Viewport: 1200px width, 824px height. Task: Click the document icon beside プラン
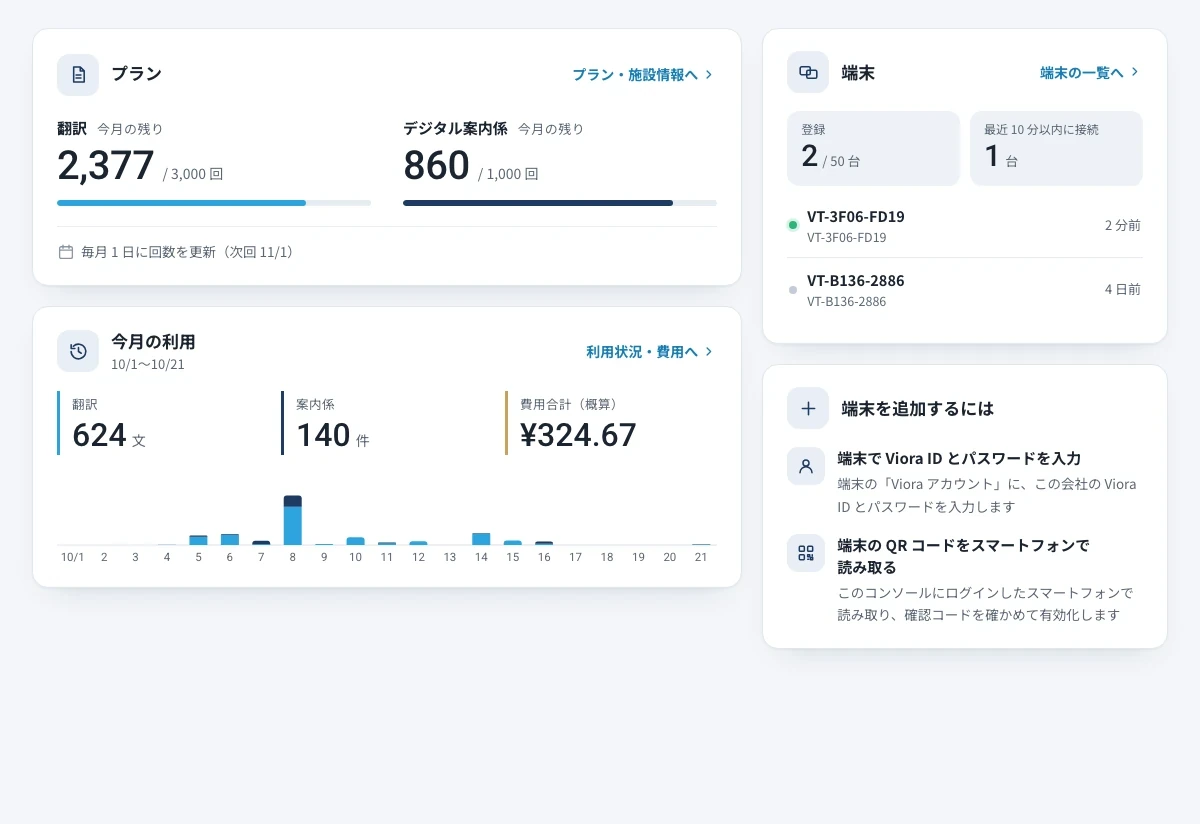click(x=78, y=75)
